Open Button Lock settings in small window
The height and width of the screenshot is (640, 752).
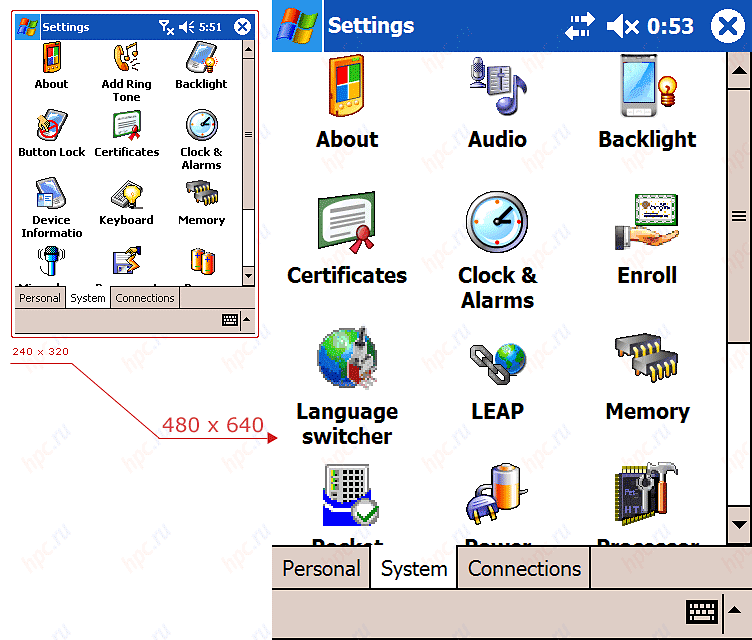51,133
